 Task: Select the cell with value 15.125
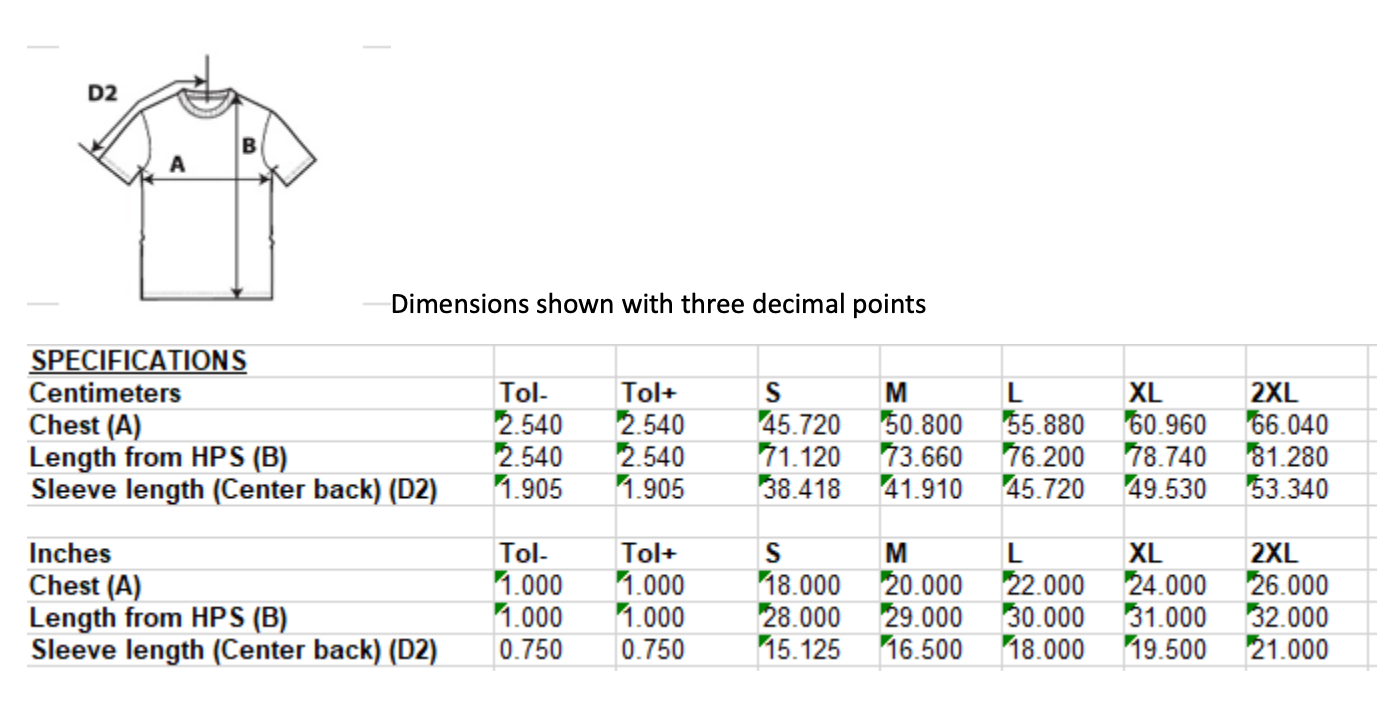800,650
